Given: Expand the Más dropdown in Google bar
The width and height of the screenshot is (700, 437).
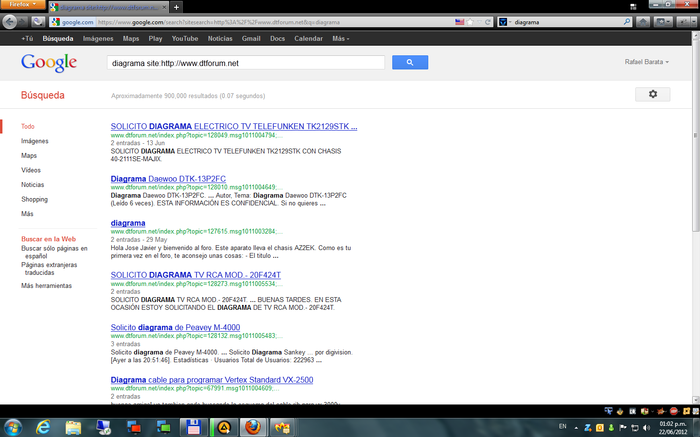Looking at the screenshot, I should tap(341, 38).
